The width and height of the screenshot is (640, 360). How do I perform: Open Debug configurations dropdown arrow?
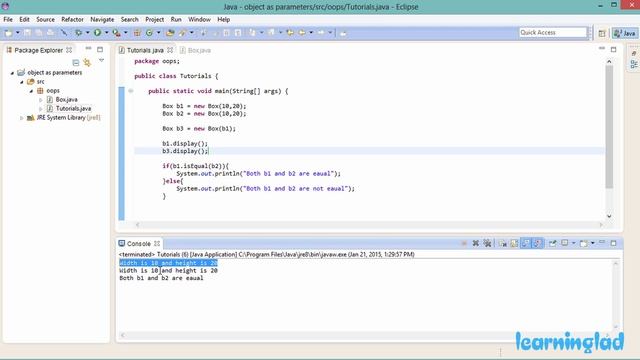pos(87,33)
